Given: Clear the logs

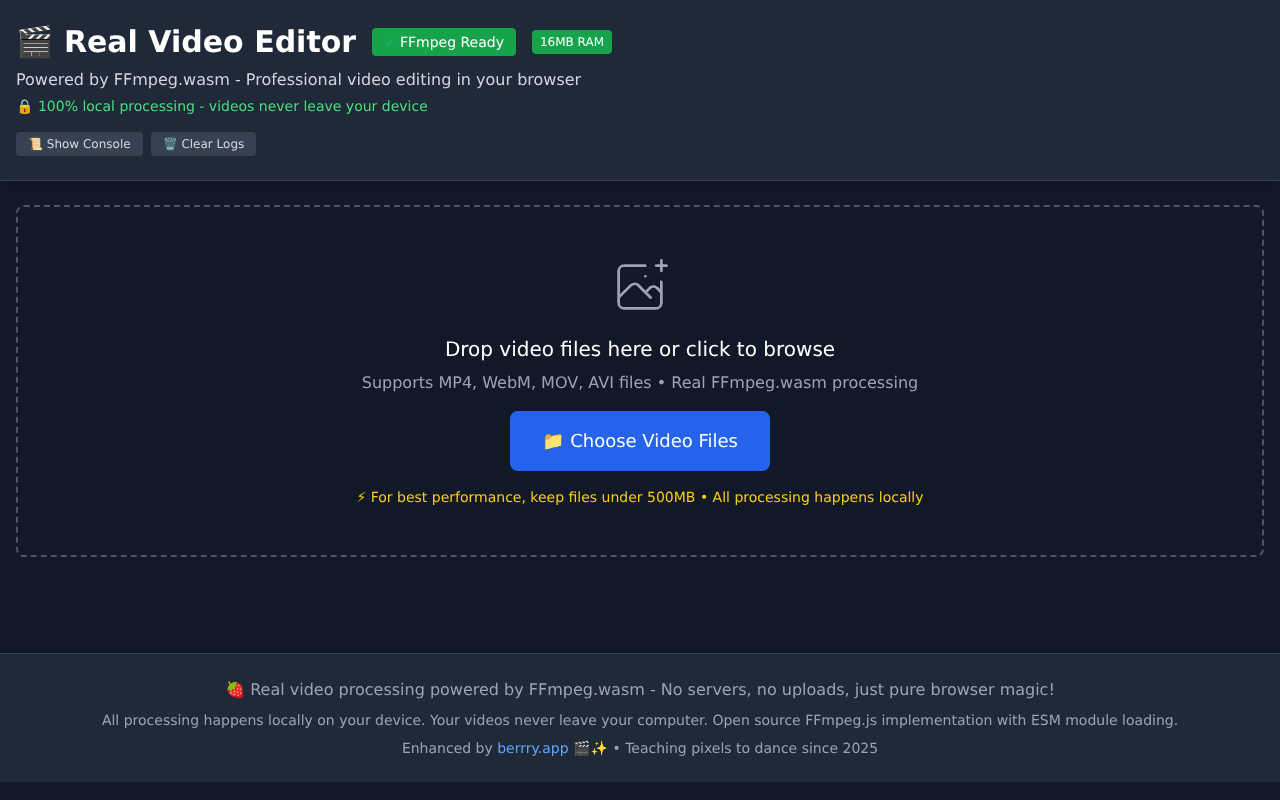Looking at the screenshot, I should tap(203, 144).
